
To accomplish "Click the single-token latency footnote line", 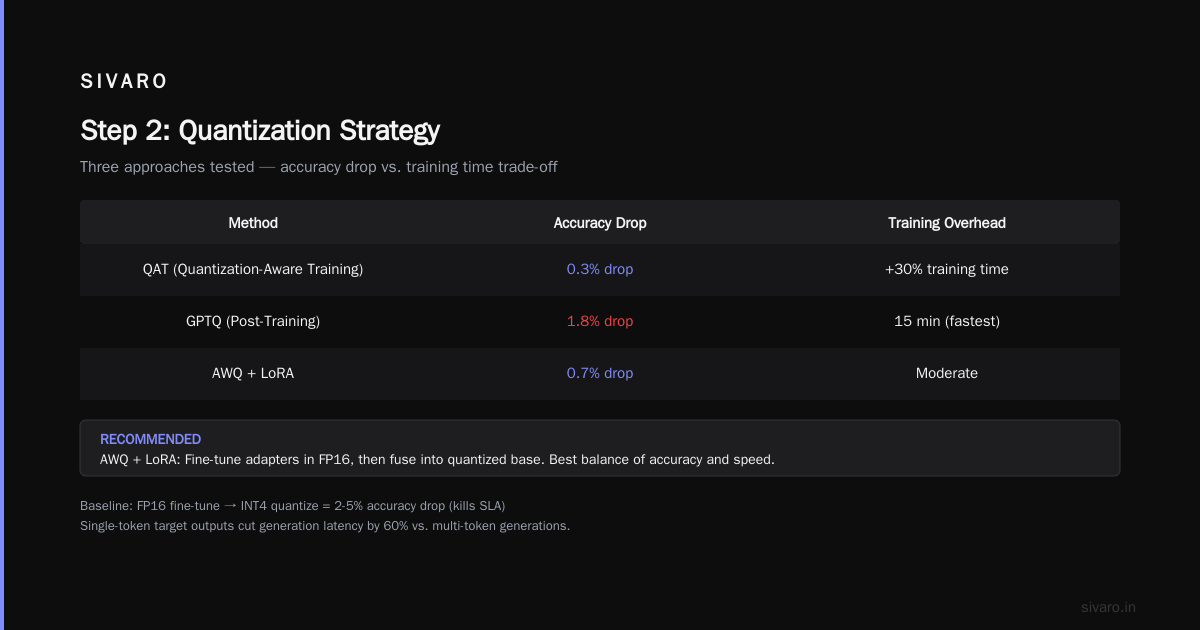I will click(325, 526).
